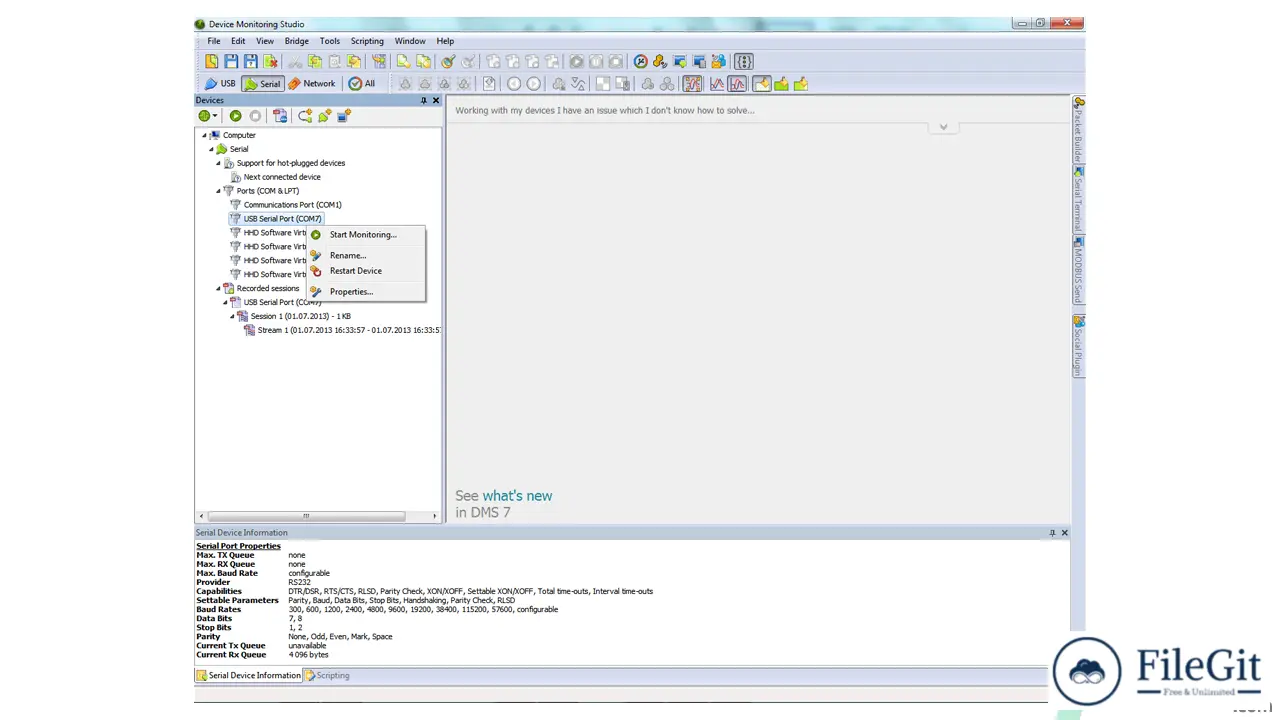Screen dimensions: 1280x720
Task: Collapse Support for hot-plugged devices node
Action: (x=218, y=163)
